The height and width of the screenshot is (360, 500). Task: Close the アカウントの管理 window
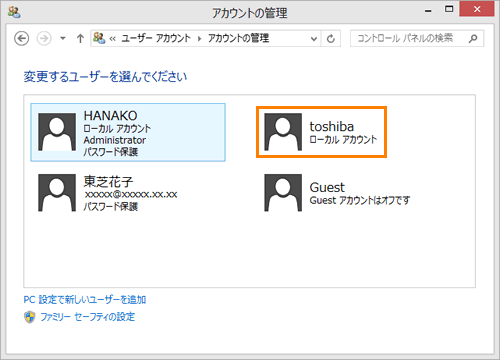(477, 9)
